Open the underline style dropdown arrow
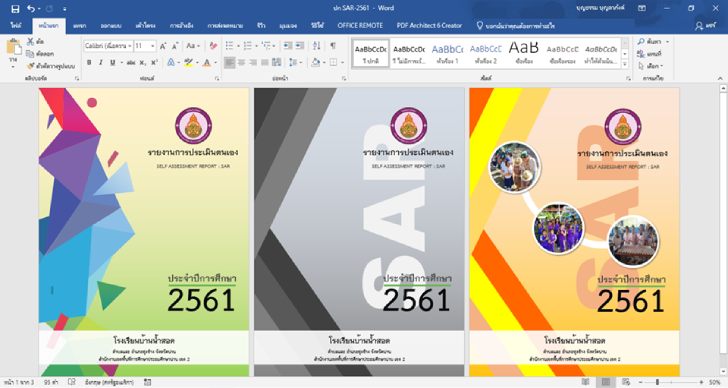The height and width of the screenshot is (388, 728). coord(121,62)
